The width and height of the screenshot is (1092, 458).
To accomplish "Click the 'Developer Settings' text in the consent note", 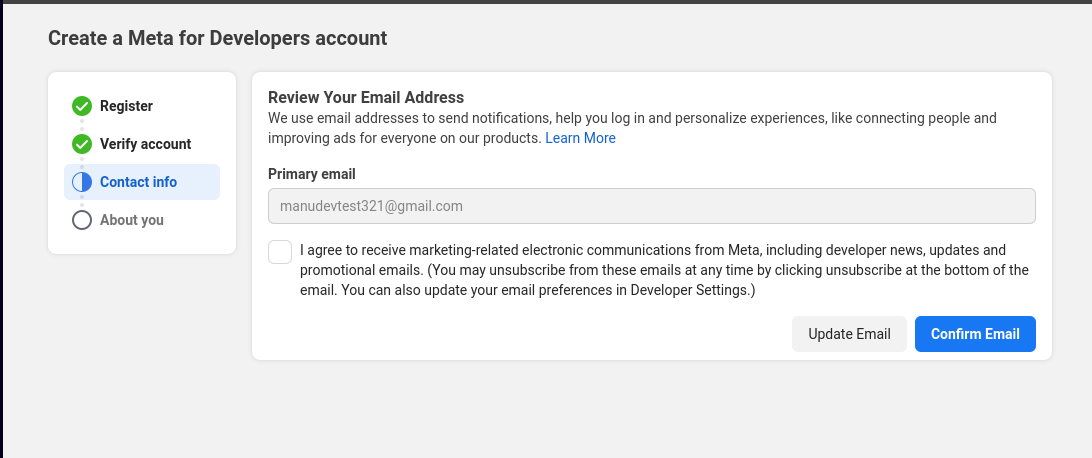I will pos(692,291).
